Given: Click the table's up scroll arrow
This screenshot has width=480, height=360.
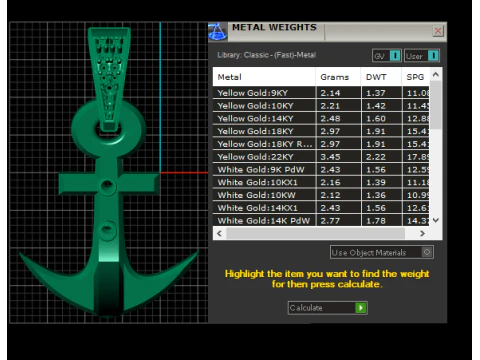Looking at the screenshot, I should pyautogui.click(x=436, y=75).
